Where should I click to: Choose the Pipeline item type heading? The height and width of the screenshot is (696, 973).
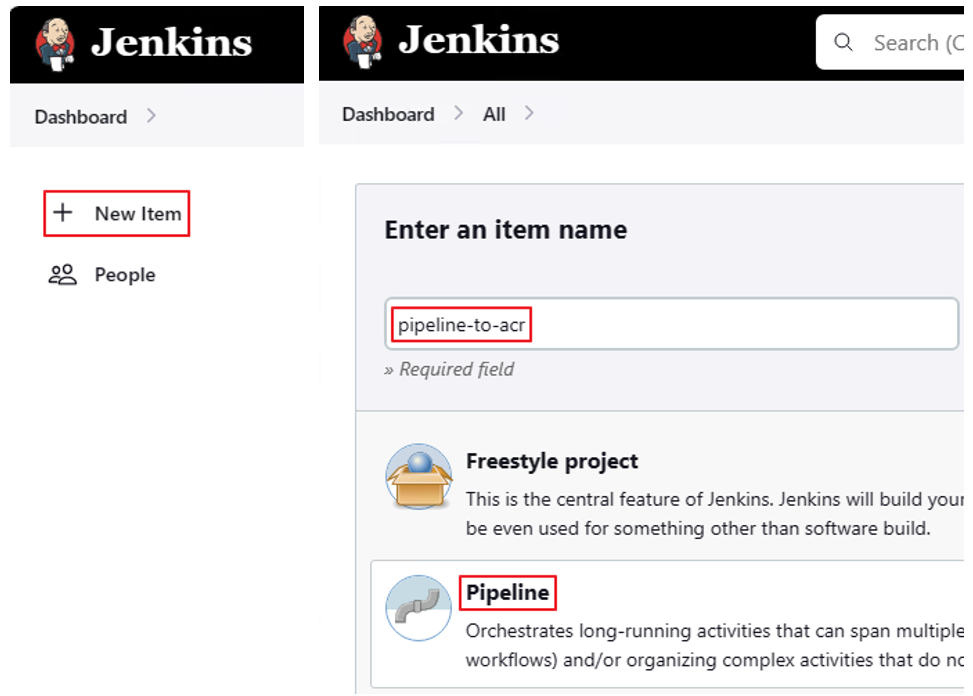[508, 592]
